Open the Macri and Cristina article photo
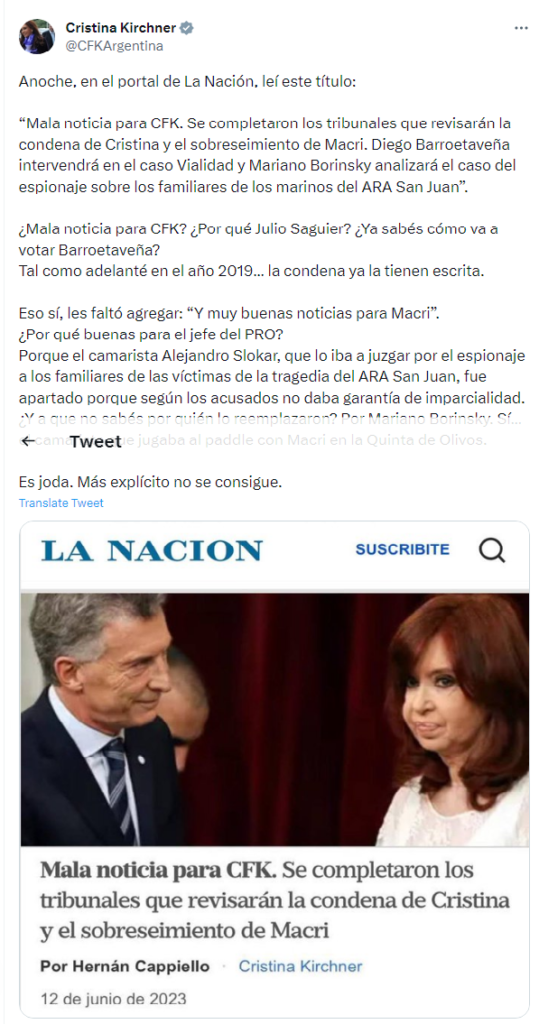Image resolution: width=539 pixels, height=1024 pixels. coord(275,719)
